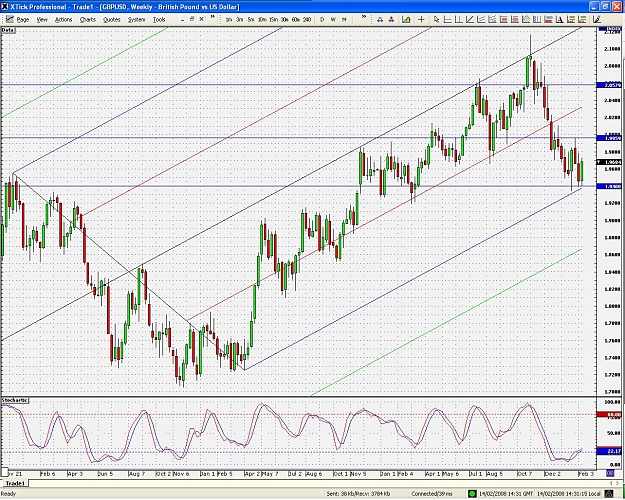Image resolution: width=625 pixels, height=500 pixels.
Task: Click the Connected/39 ms status text
Action: pos(432,494)
